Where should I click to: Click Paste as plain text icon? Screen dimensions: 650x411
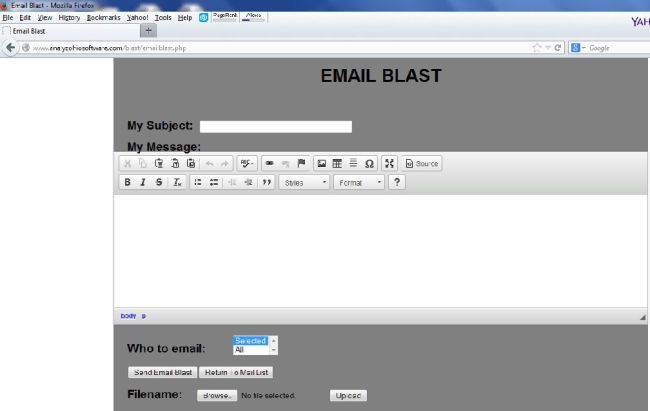click(x=175, y=164)
